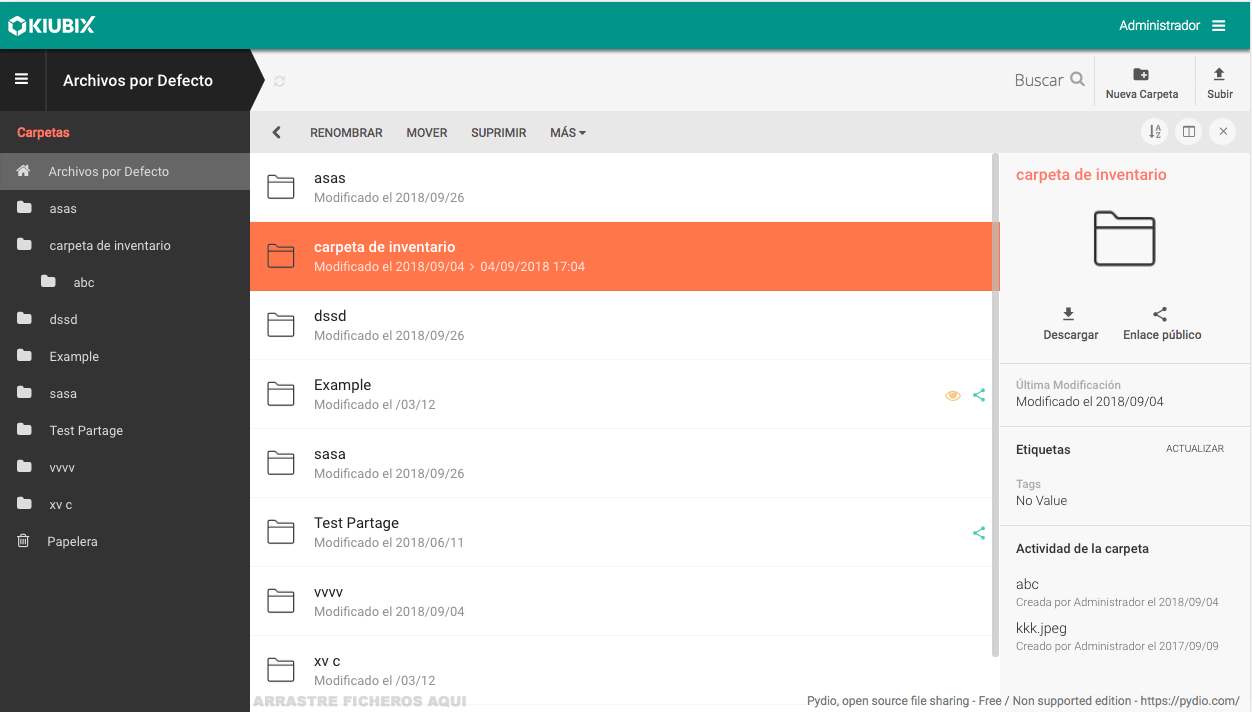This screenshot has height=712, width=1252.
Task: Click SUPRIMIR in the action bar
Action: click(498, 133)
